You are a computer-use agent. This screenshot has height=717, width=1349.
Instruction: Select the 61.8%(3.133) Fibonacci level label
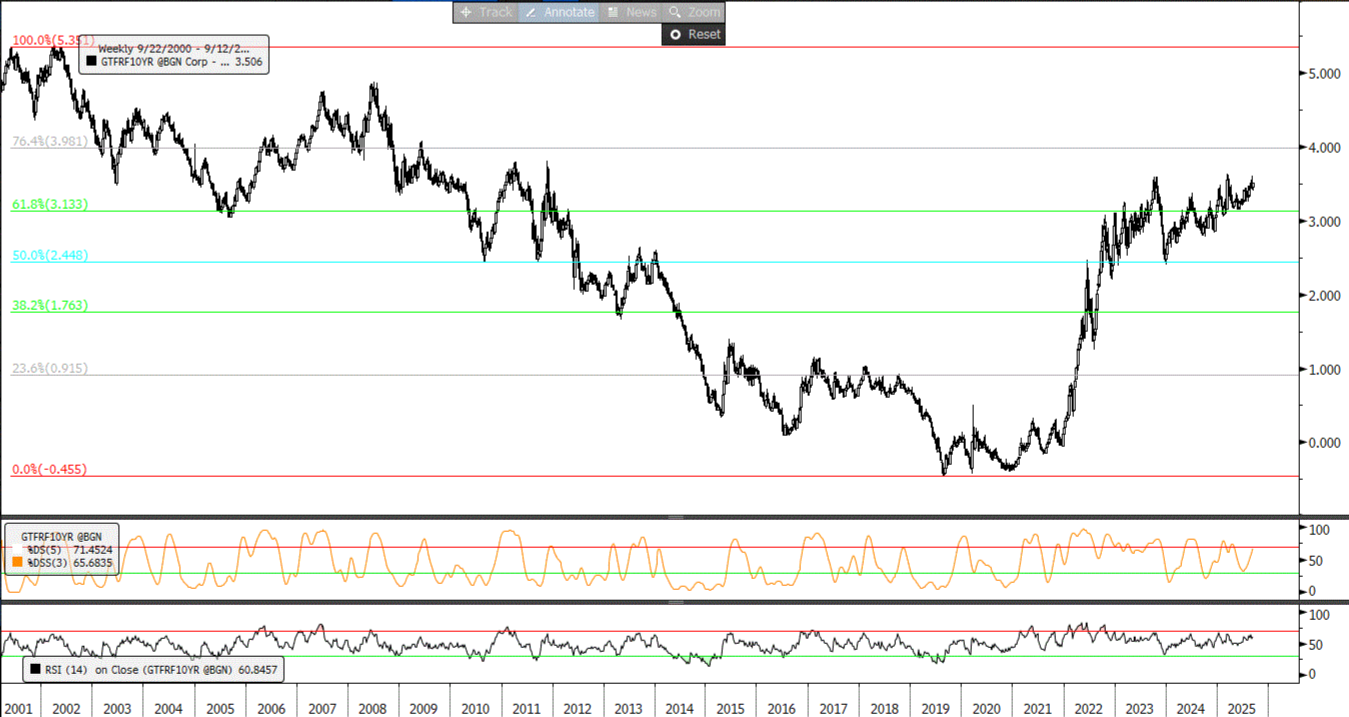49,204
